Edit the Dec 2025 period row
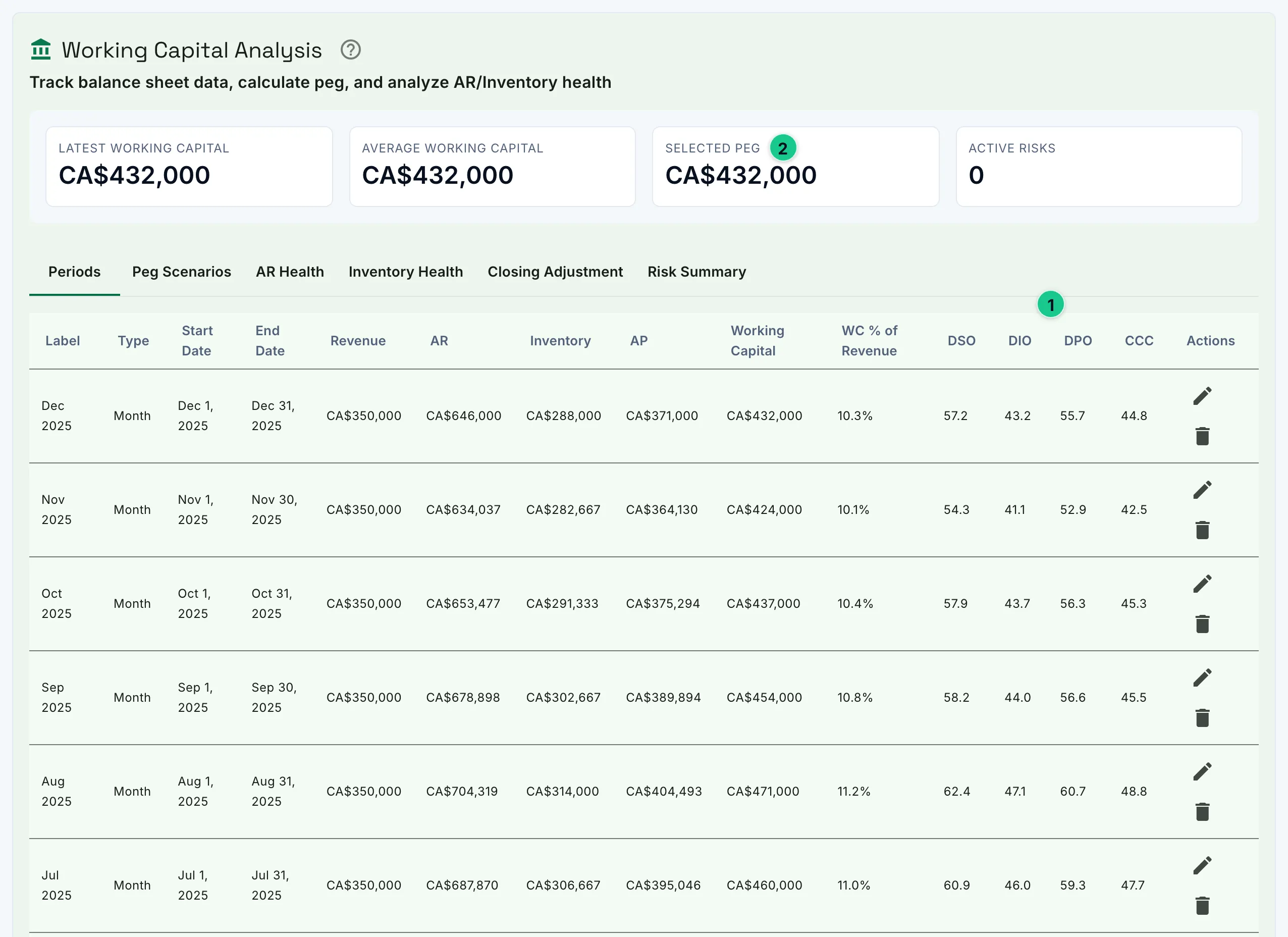 click(x=1202, y=395)
